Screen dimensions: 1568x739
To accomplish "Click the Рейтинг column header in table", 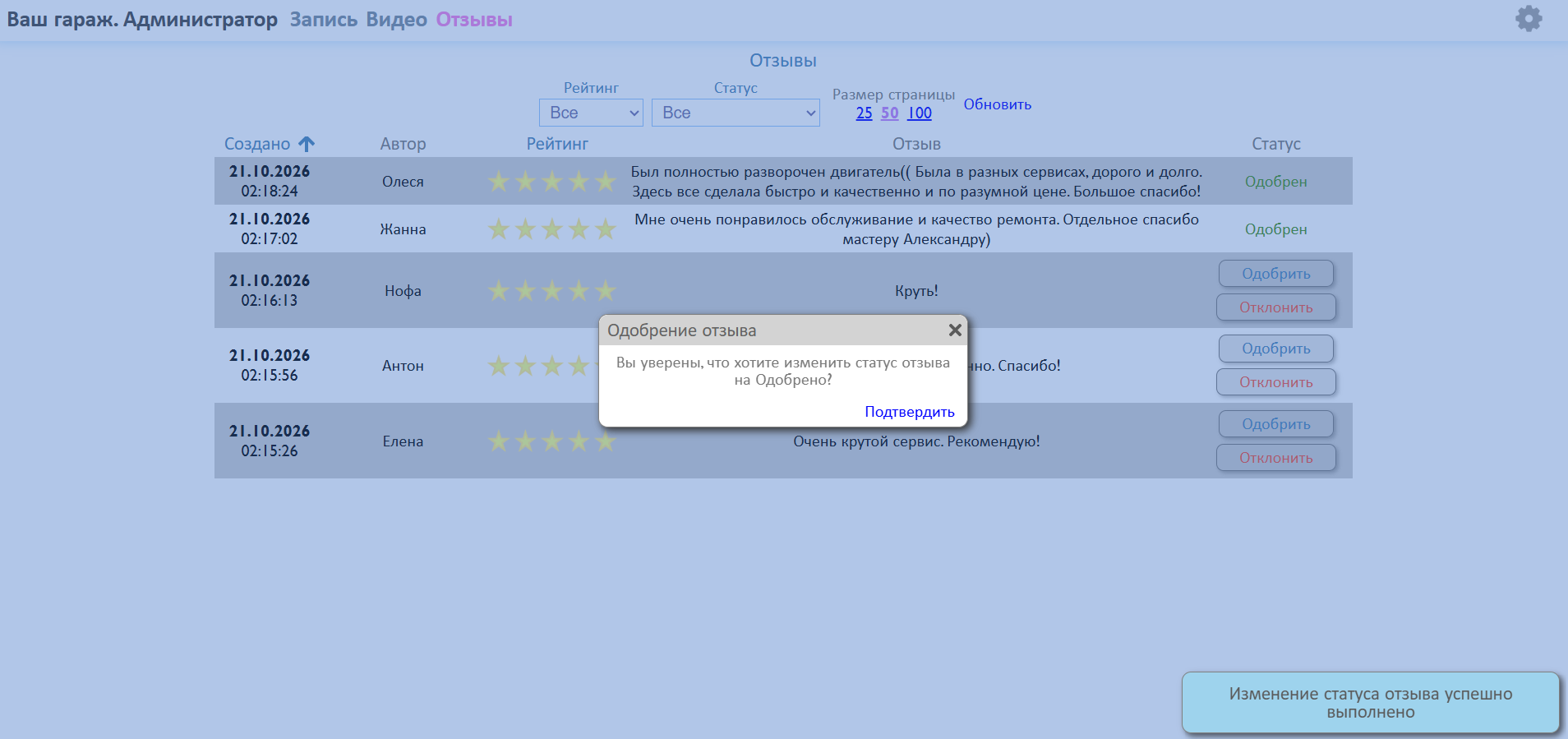I will [557, 144].
